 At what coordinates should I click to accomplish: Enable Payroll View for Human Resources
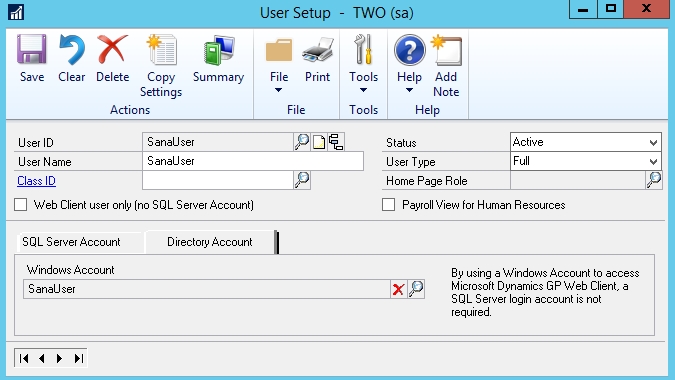coord(388,204)
